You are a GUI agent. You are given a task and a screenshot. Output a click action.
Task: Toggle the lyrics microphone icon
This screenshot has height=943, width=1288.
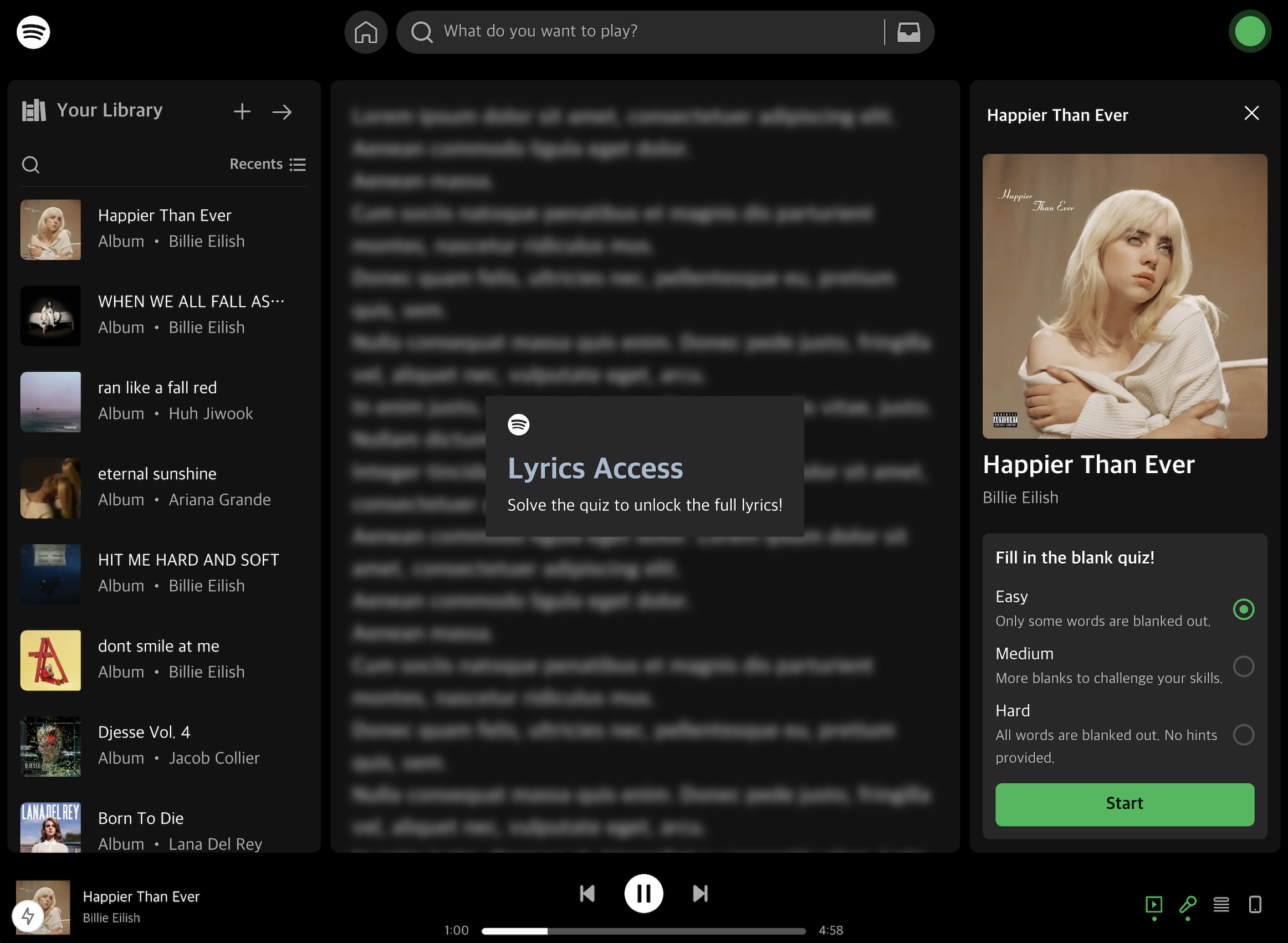(x=1188, y=905)
